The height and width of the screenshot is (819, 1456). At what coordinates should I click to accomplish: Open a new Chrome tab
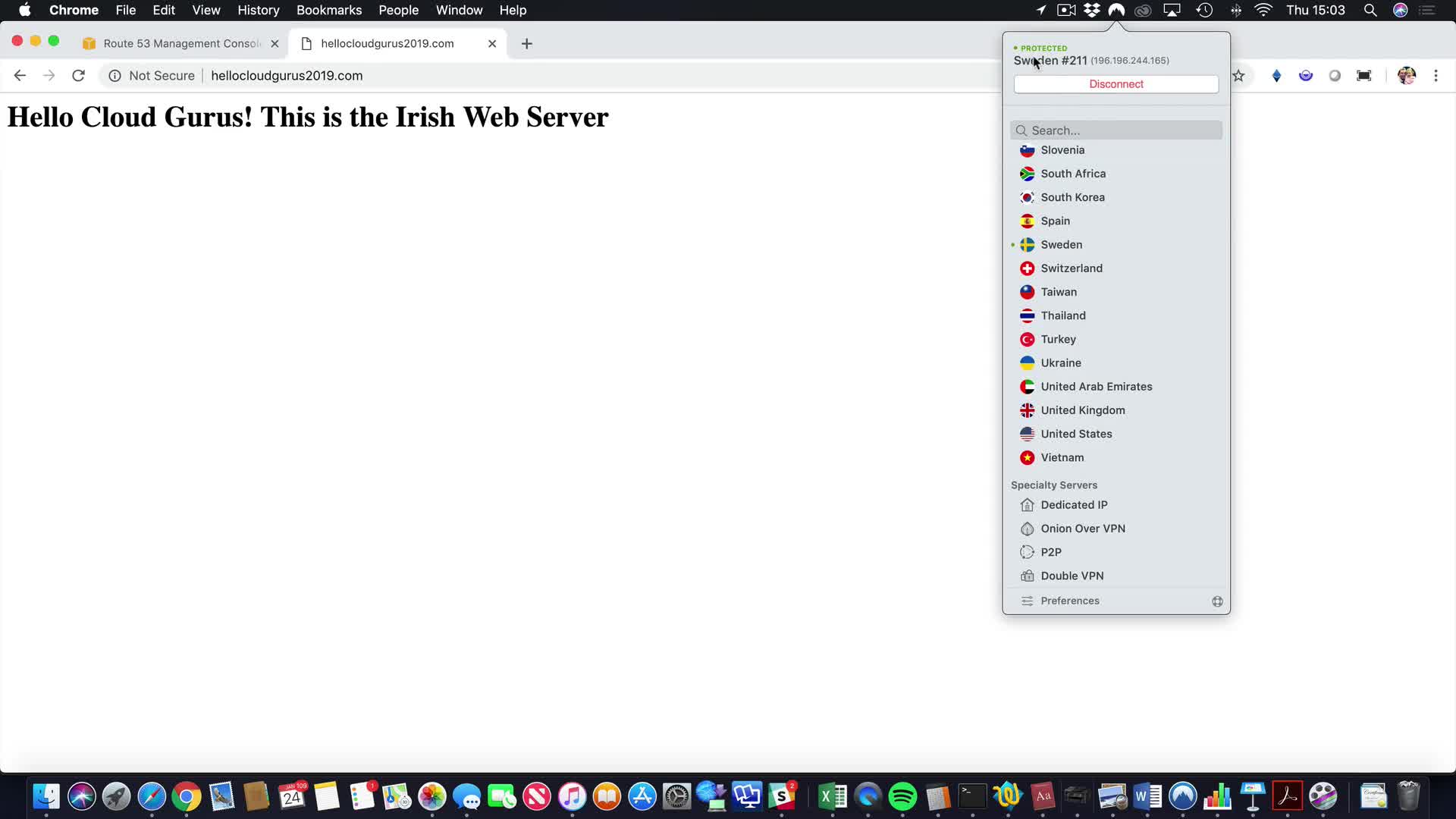(x=527, y=44)
